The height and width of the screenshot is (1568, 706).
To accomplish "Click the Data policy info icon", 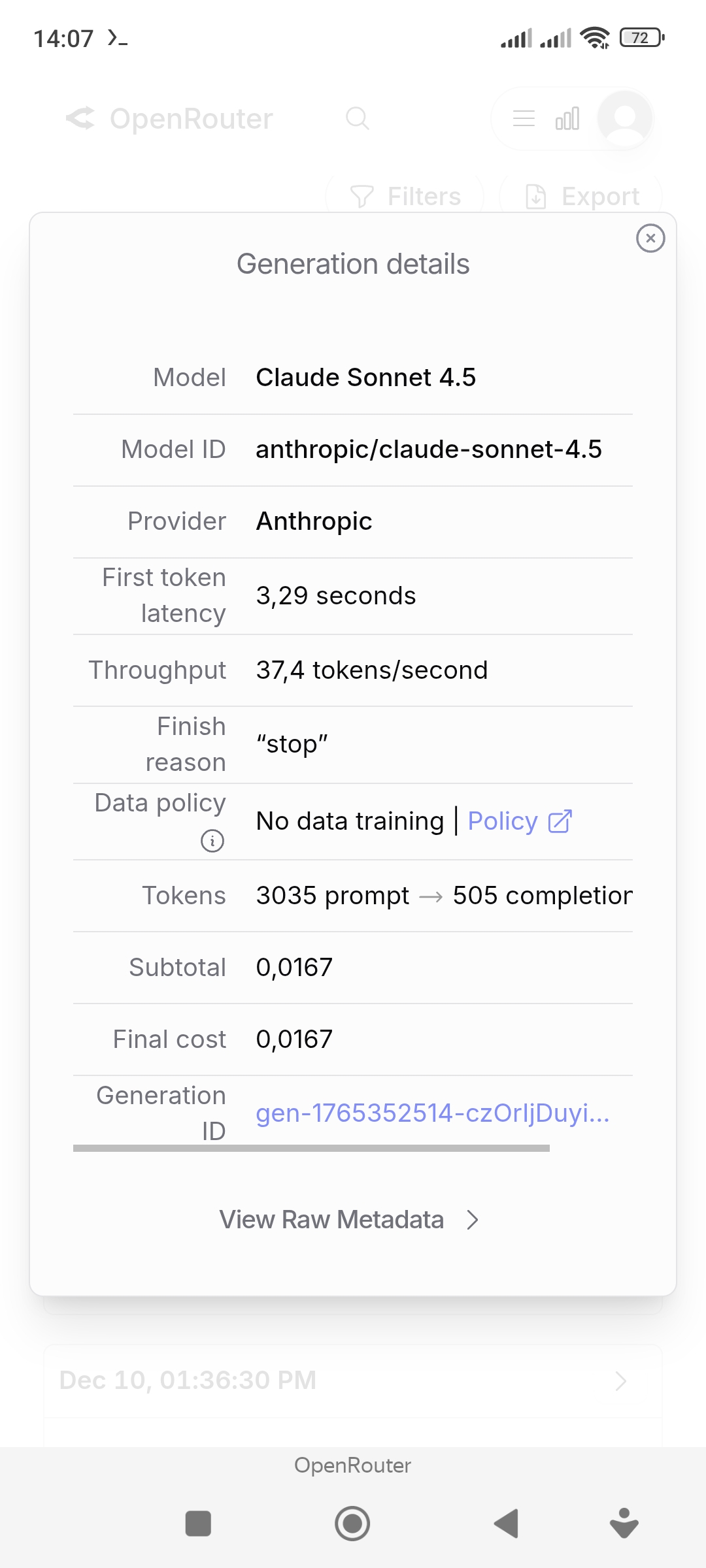I will pos(212,840).
